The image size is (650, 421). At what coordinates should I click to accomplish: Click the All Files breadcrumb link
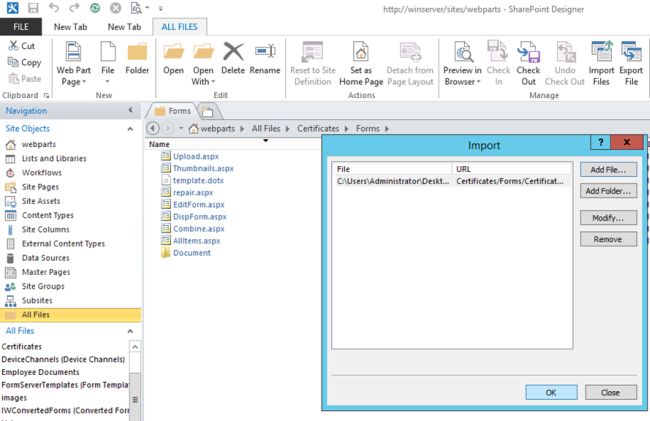click(266, 128)
